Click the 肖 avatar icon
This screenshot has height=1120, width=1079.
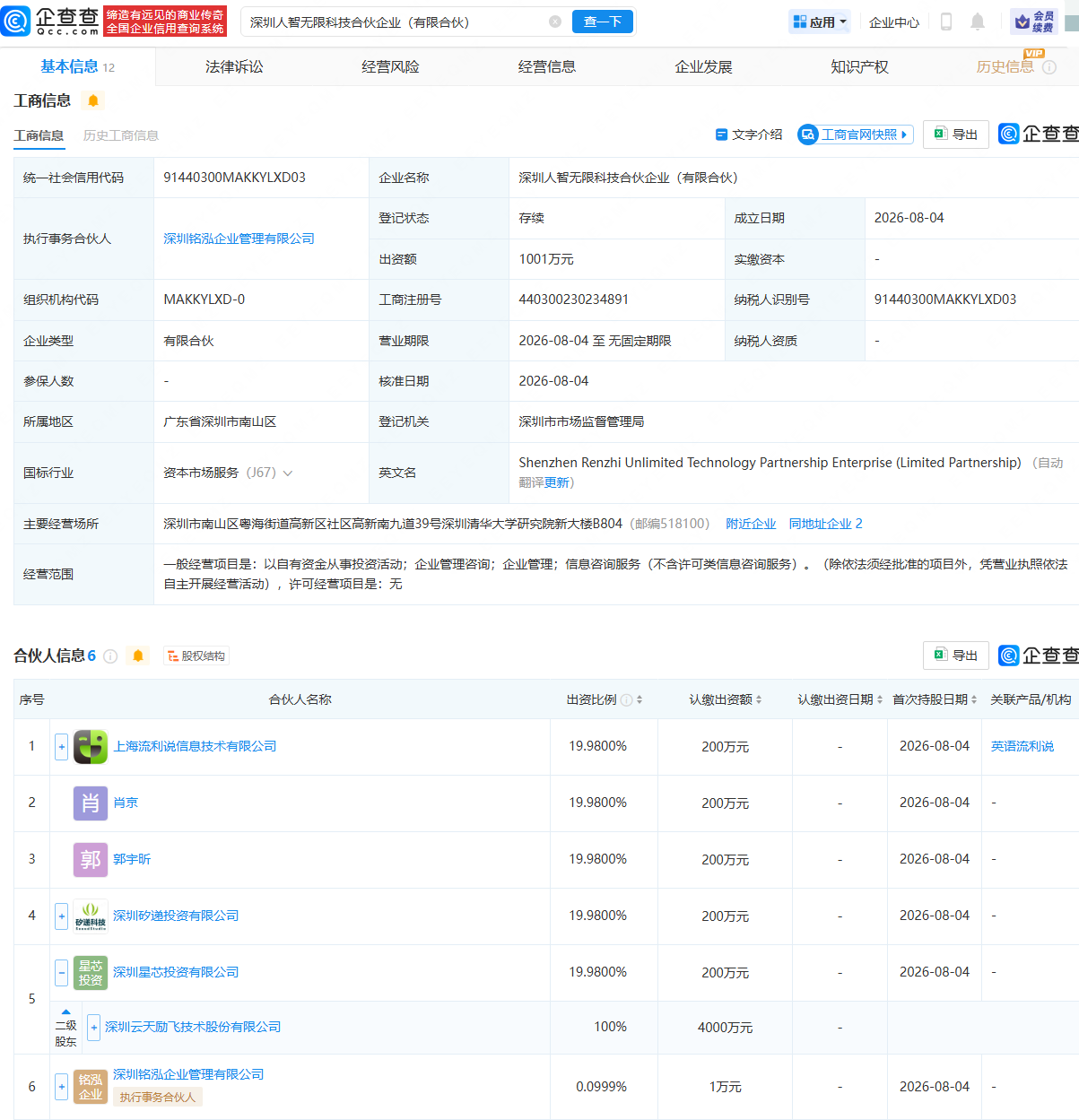tap(91, 803)
